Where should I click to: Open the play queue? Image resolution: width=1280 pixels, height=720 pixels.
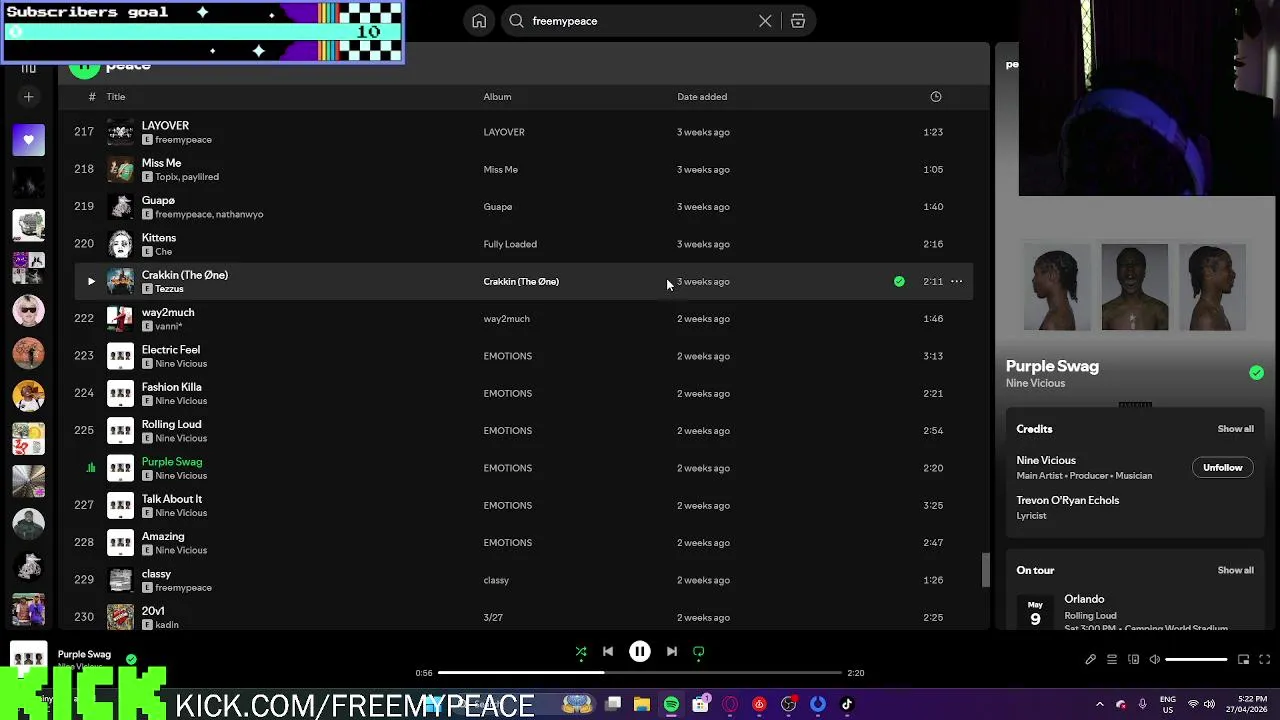click(x=1112, y=660)
